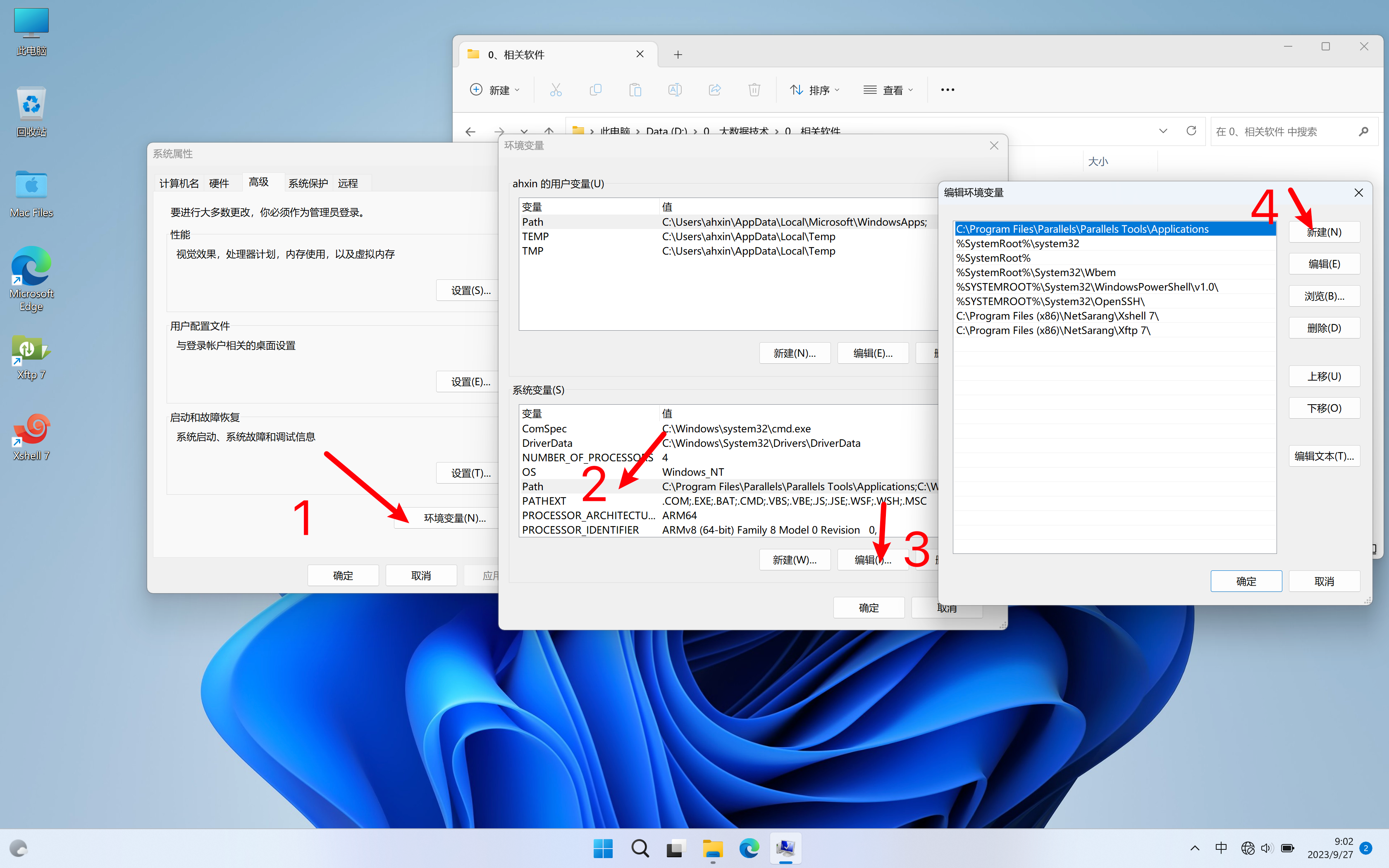Select PATHEXT in system variables list
The width and height of the screenshot is (1389, 868).
tap(544, 501)
